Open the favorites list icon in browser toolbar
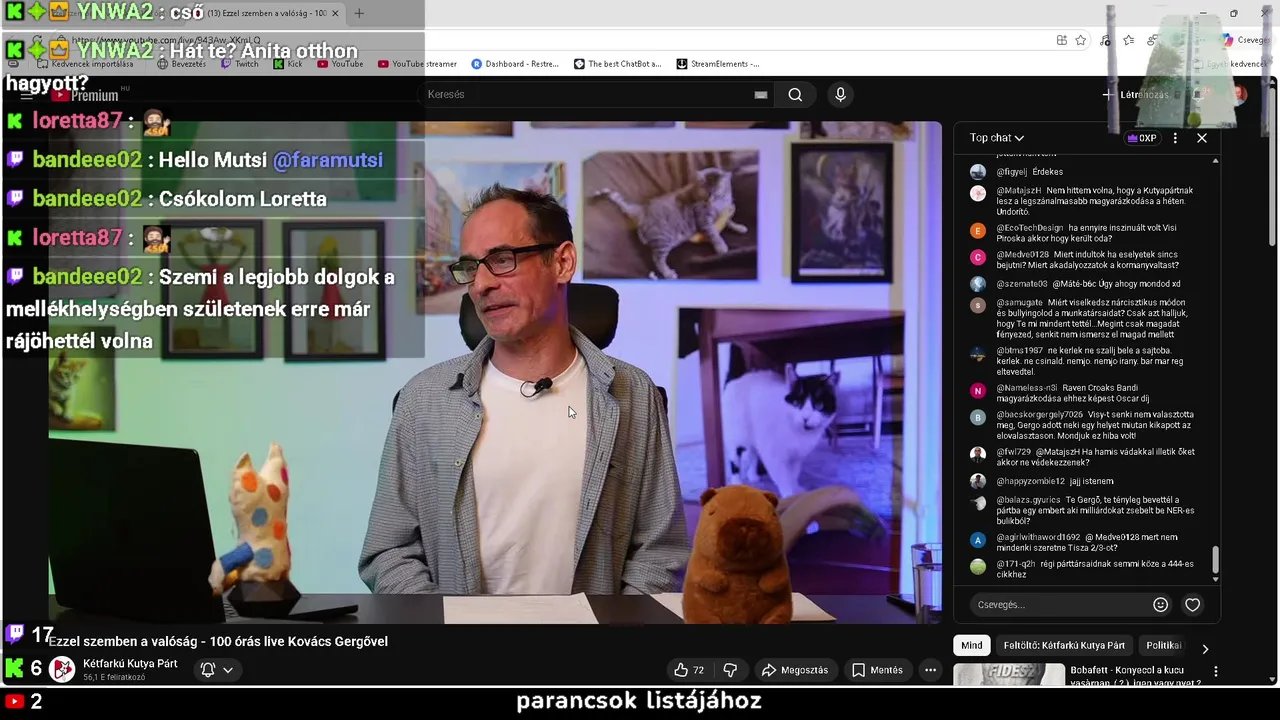Image resolution: width=1280 pixels, height=720 pixels. [1129, 40]
